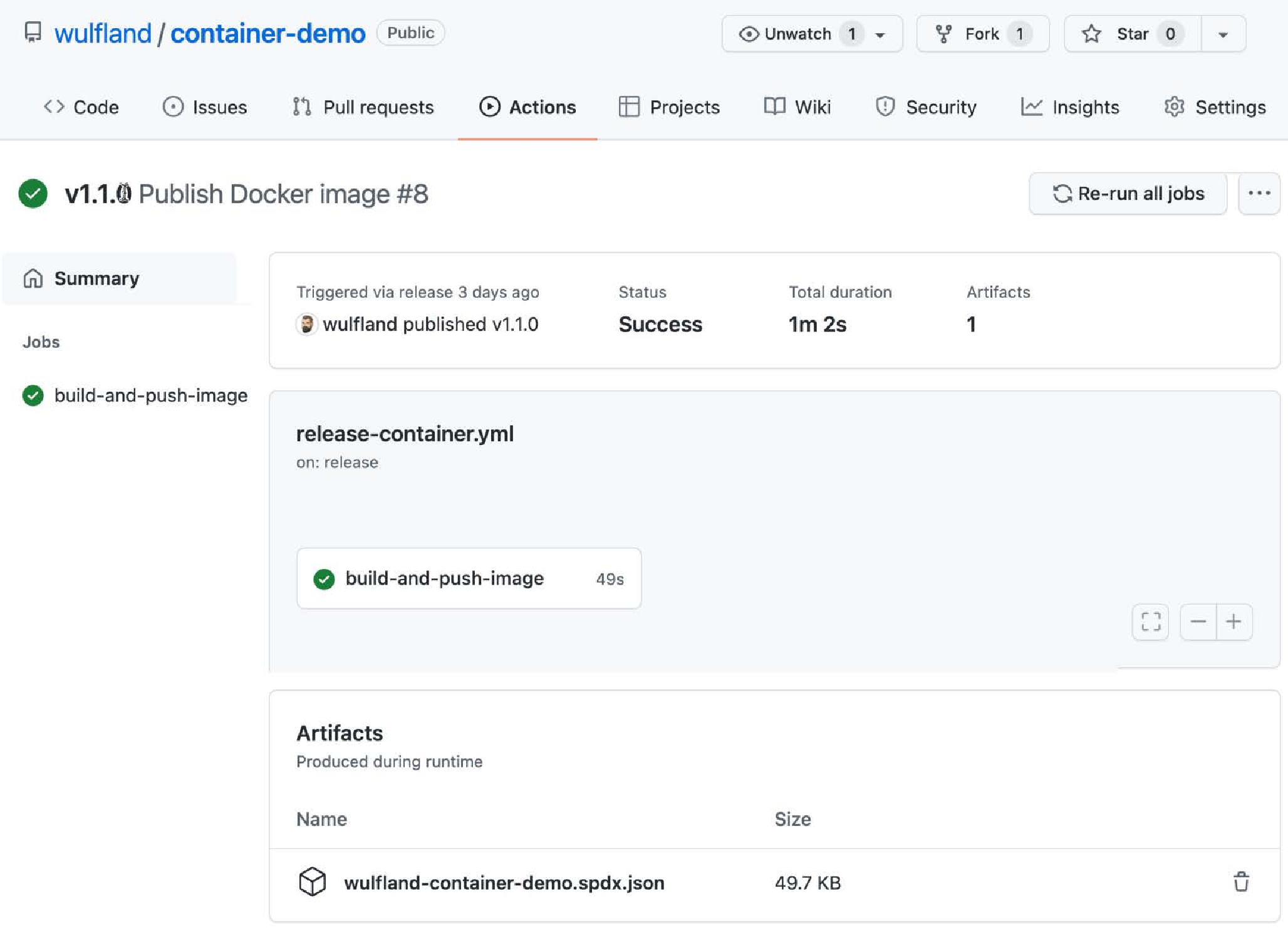Image resolution: width=1288 pixels, height=938 pixels.
Task: Click Re-run all jobs button
Action: pyautogui.click(x=1128, y=194)
